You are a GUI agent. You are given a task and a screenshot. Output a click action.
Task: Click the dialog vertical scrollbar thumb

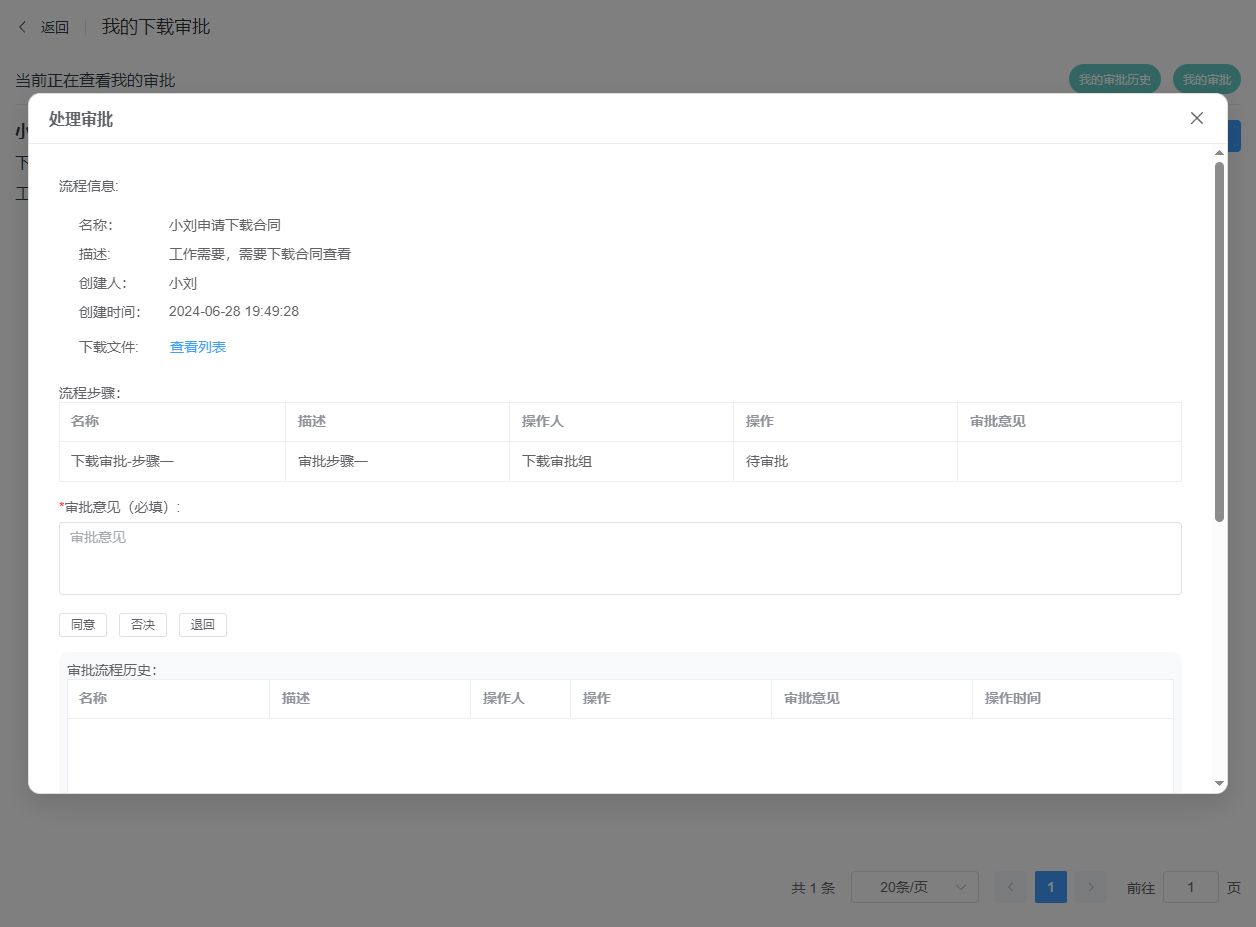coord(1219,340)
